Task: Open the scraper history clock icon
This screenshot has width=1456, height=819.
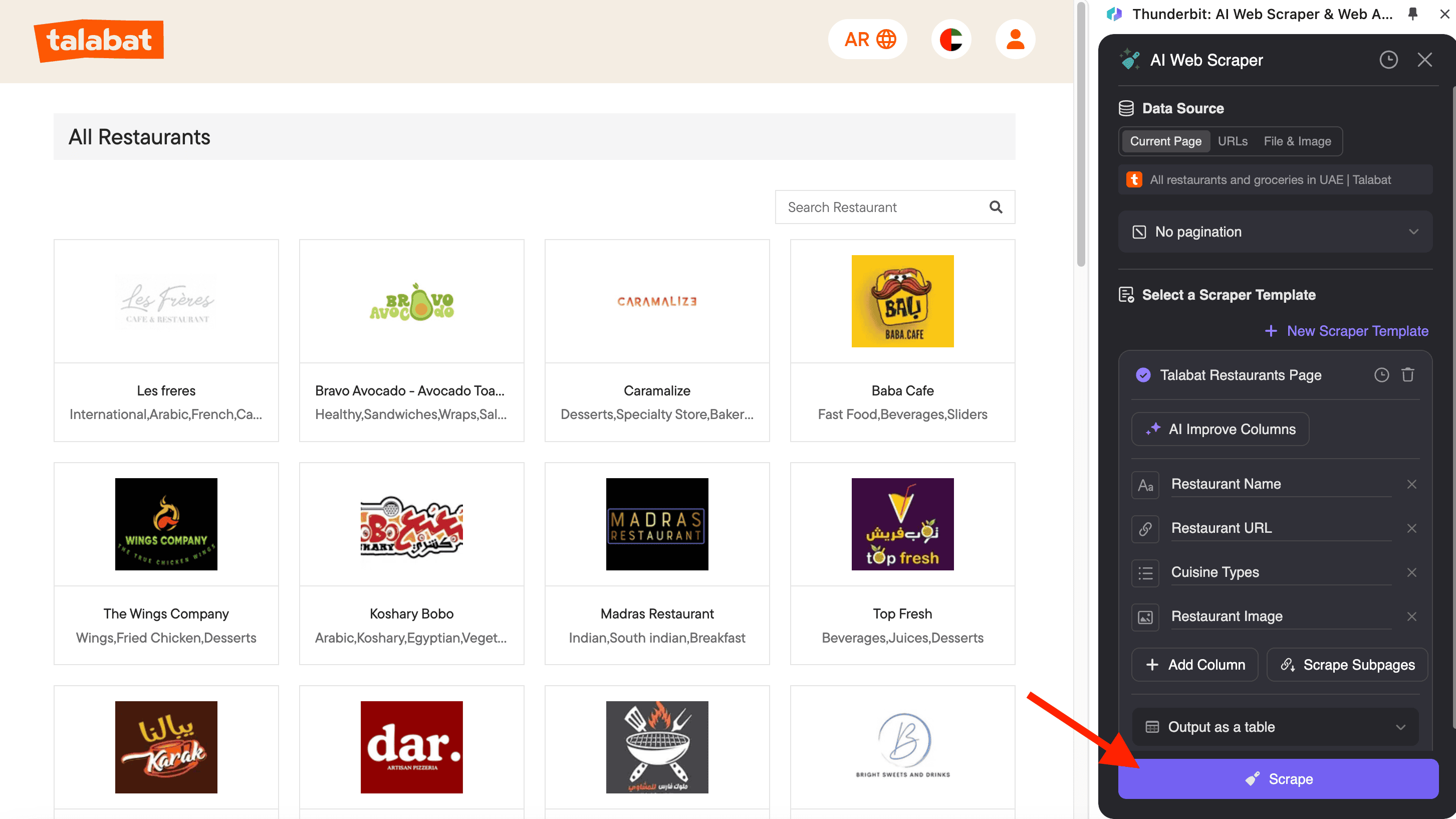Action: (x=1388, y=60)
